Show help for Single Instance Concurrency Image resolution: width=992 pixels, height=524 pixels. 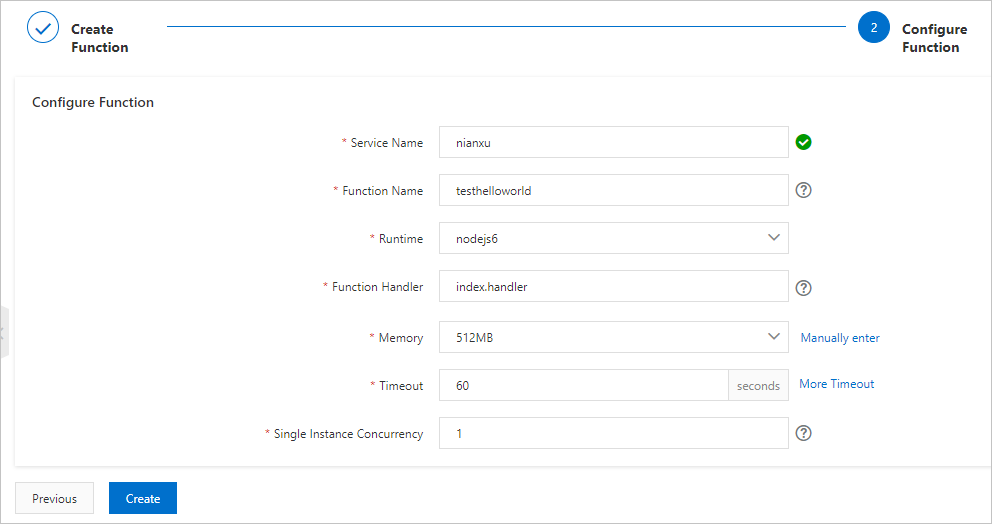tap(803, 433)
